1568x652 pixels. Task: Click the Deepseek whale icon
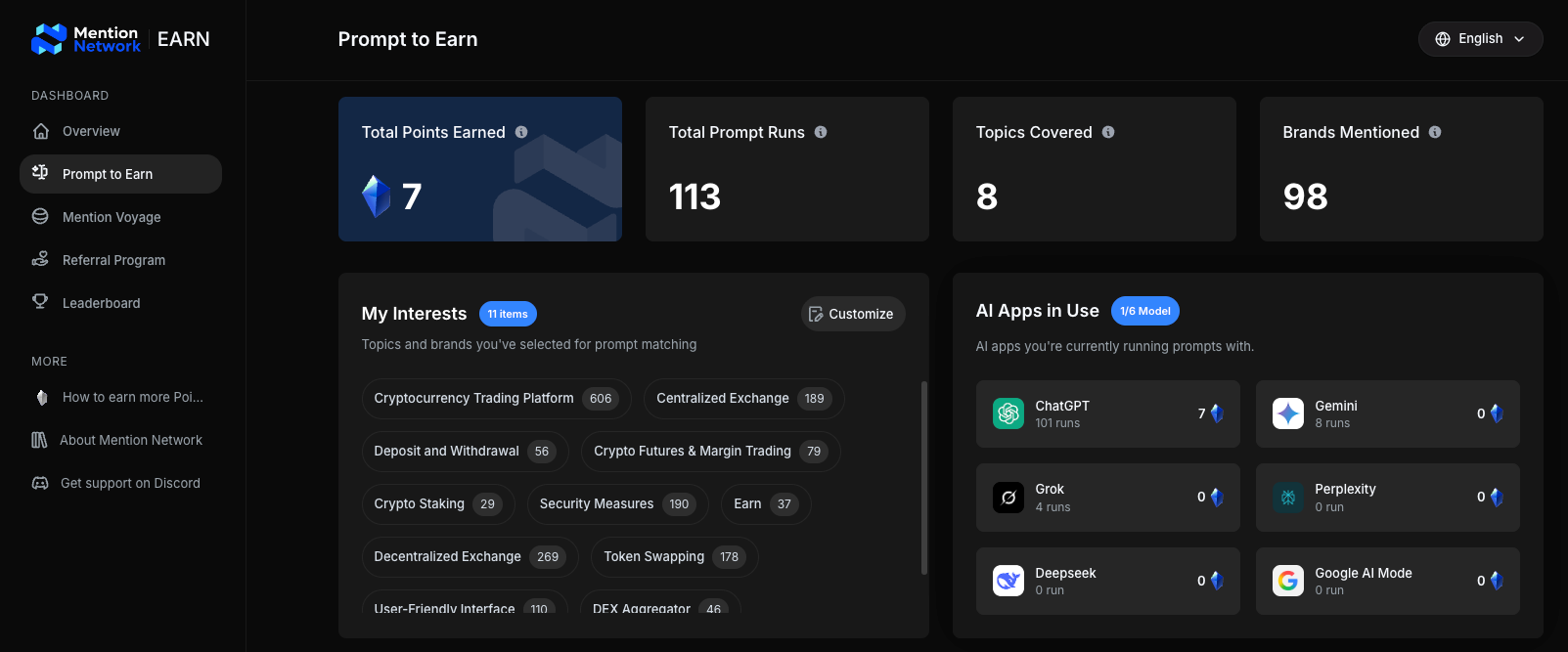click(1008, 581)
